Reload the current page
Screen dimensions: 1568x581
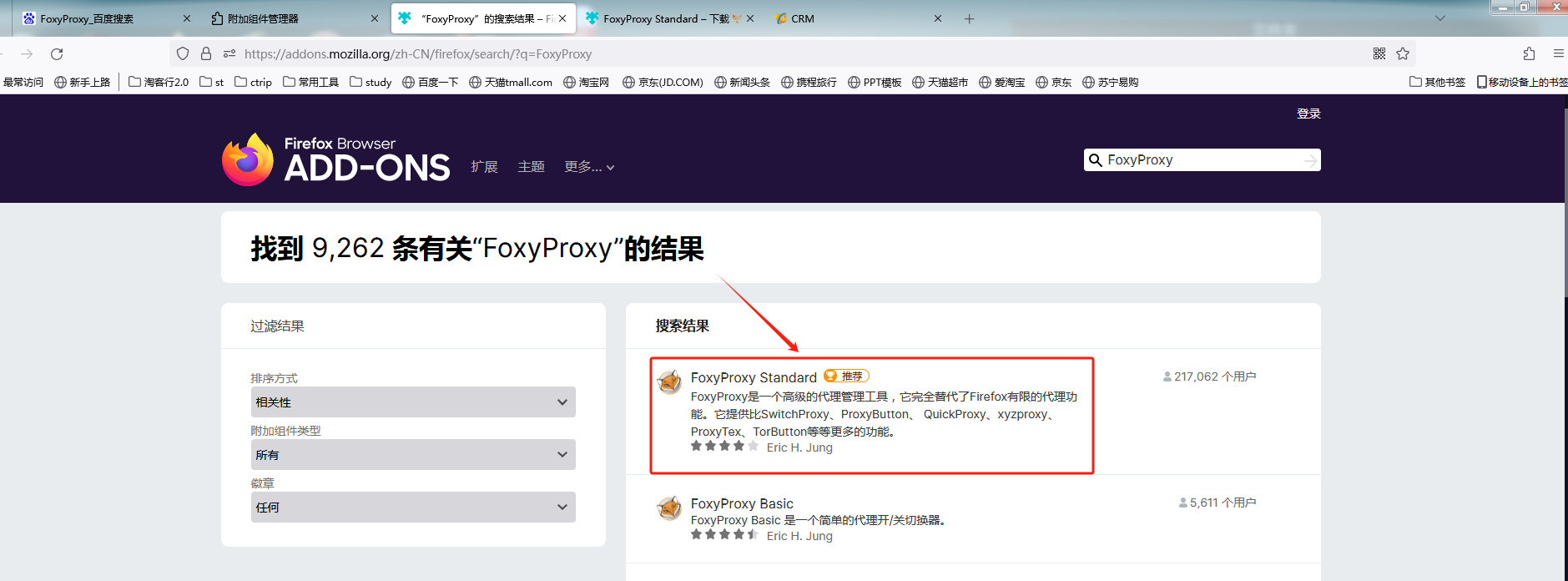(x=57, y=54)
